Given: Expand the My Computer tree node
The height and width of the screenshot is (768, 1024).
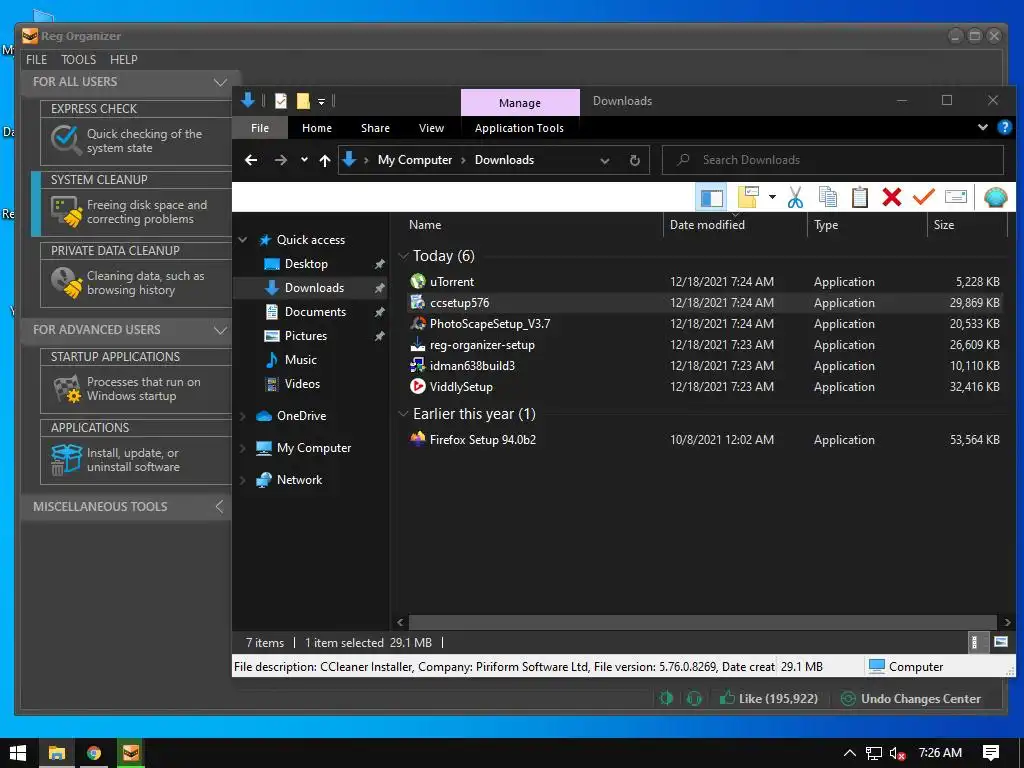Looking at the screenshot, I should [x=243, y=448].
